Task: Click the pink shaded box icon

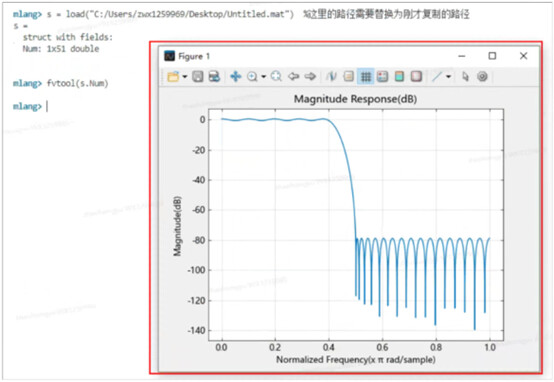Action: [416, 76]
